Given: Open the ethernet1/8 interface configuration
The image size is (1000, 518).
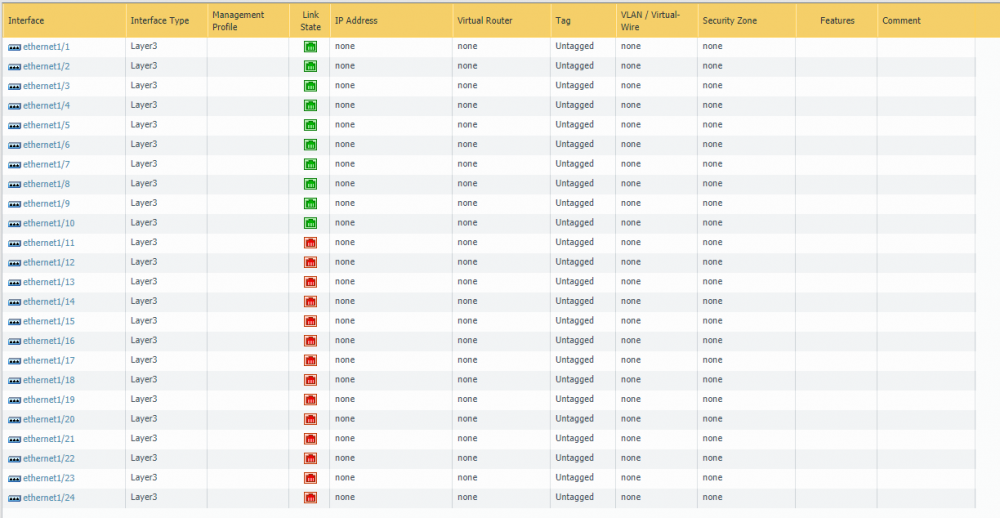Looking at the screenshot, I should [47, 184].
